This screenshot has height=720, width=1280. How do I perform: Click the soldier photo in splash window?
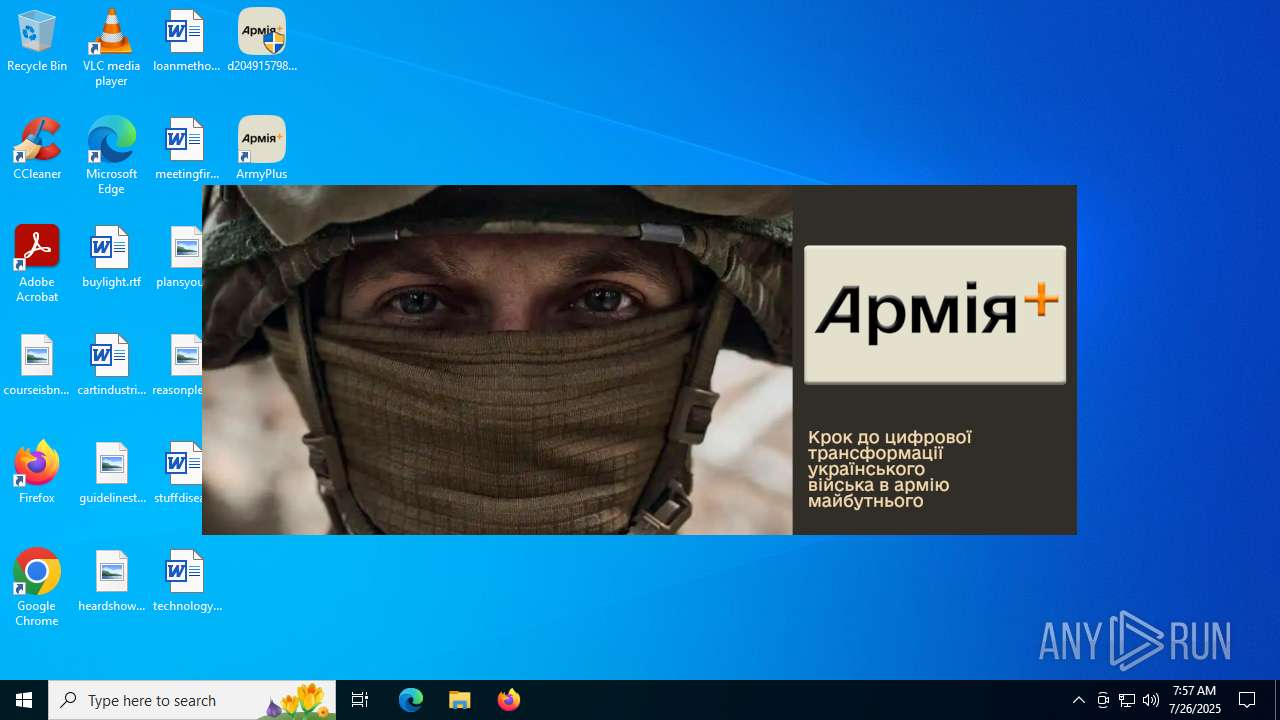(x=497, y=360)
